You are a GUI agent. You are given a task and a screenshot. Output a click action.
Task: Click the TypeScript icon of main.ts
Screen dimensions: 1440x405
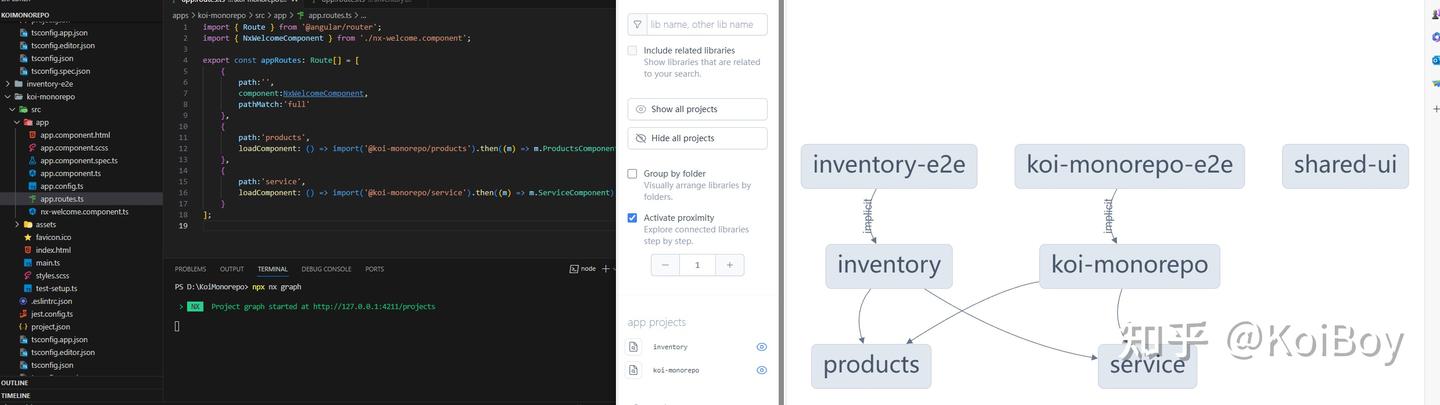tap(28, 263)
